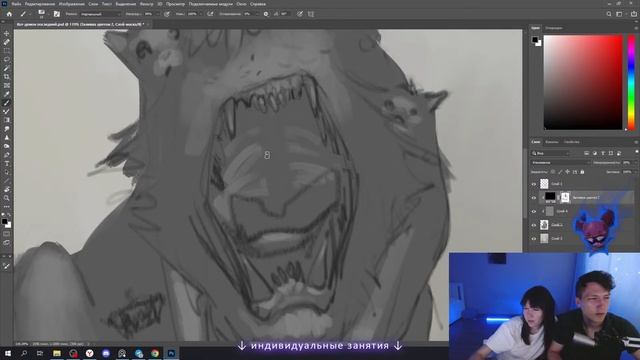Image resolution: width=640 pixels, height=360 pixels.
Task: Select the Type tool
Action: (7, 164)
